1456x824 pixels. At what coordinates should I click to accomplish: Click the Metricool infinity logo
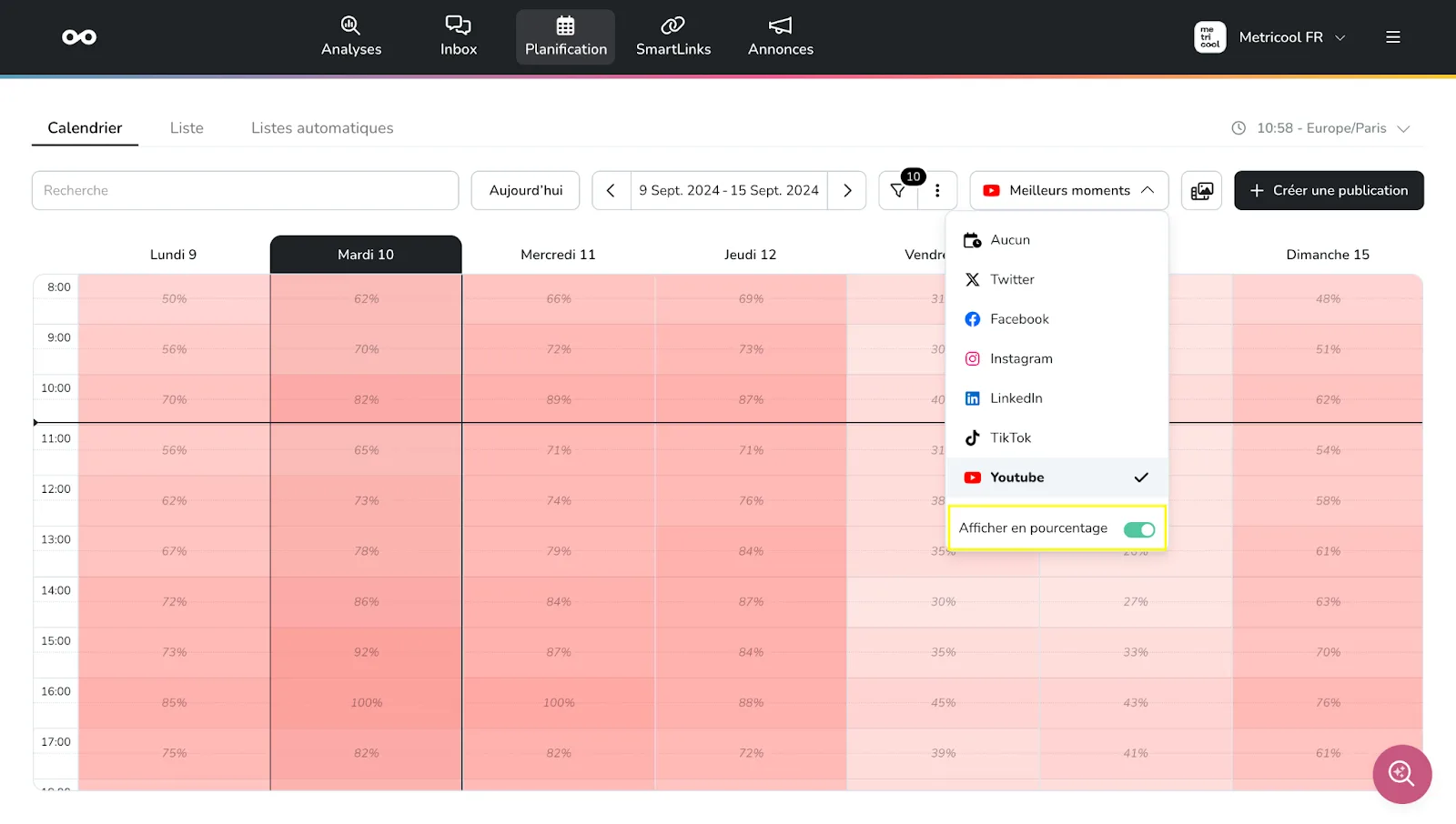click(x=79, y=37)
